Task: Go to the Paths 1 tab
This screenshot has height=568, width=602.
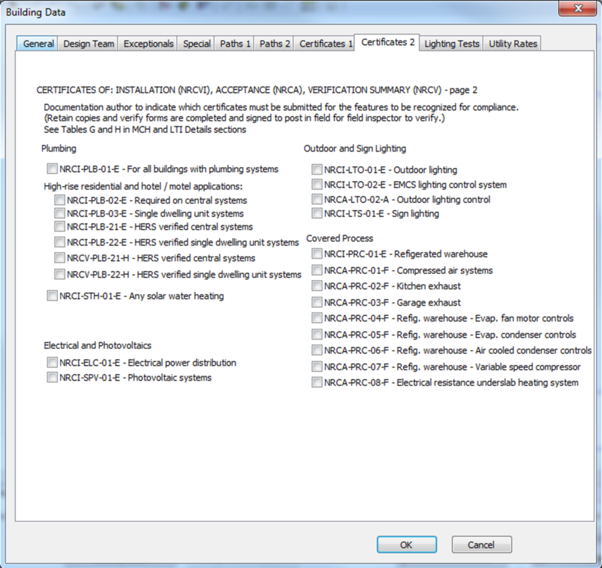Action: point(235,44)
